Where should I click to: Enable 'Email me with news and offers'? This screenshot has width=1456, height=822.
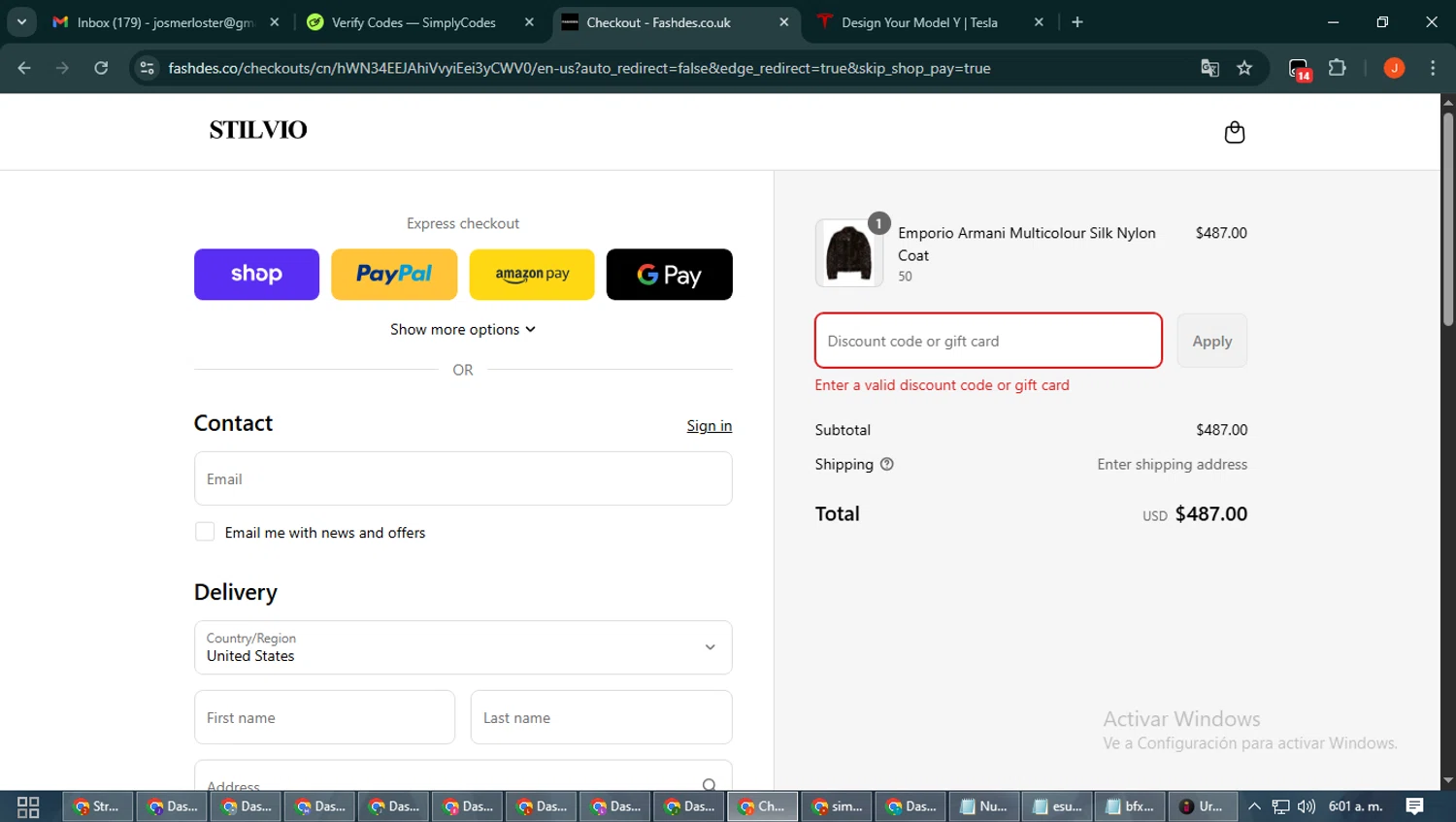[x=205, y=532]
